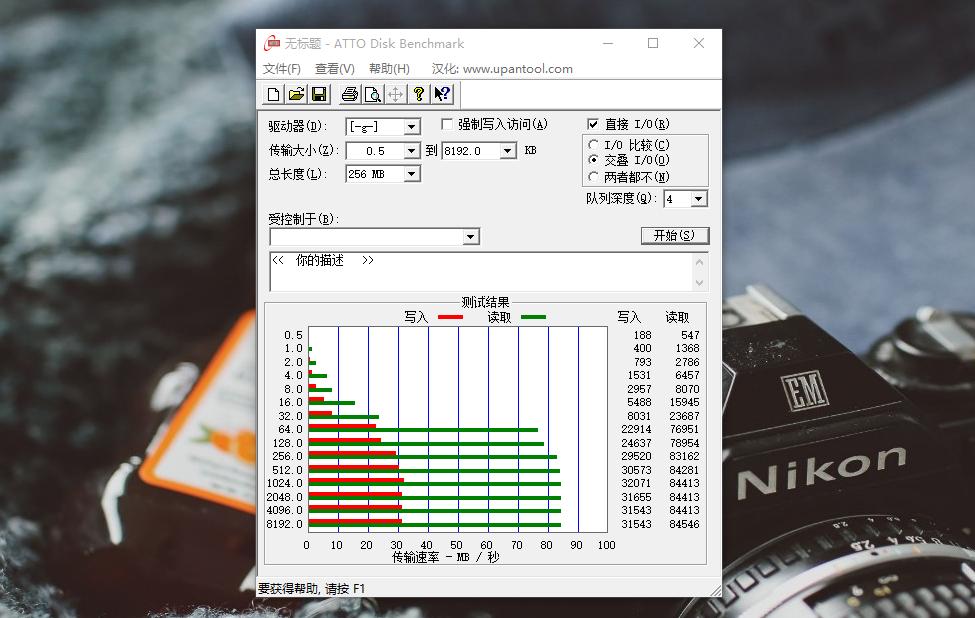Expand the 驱动器 drive dropdown
Image resolution: width=975 pixels, height=618 pixels.
[x=411, y=127]
